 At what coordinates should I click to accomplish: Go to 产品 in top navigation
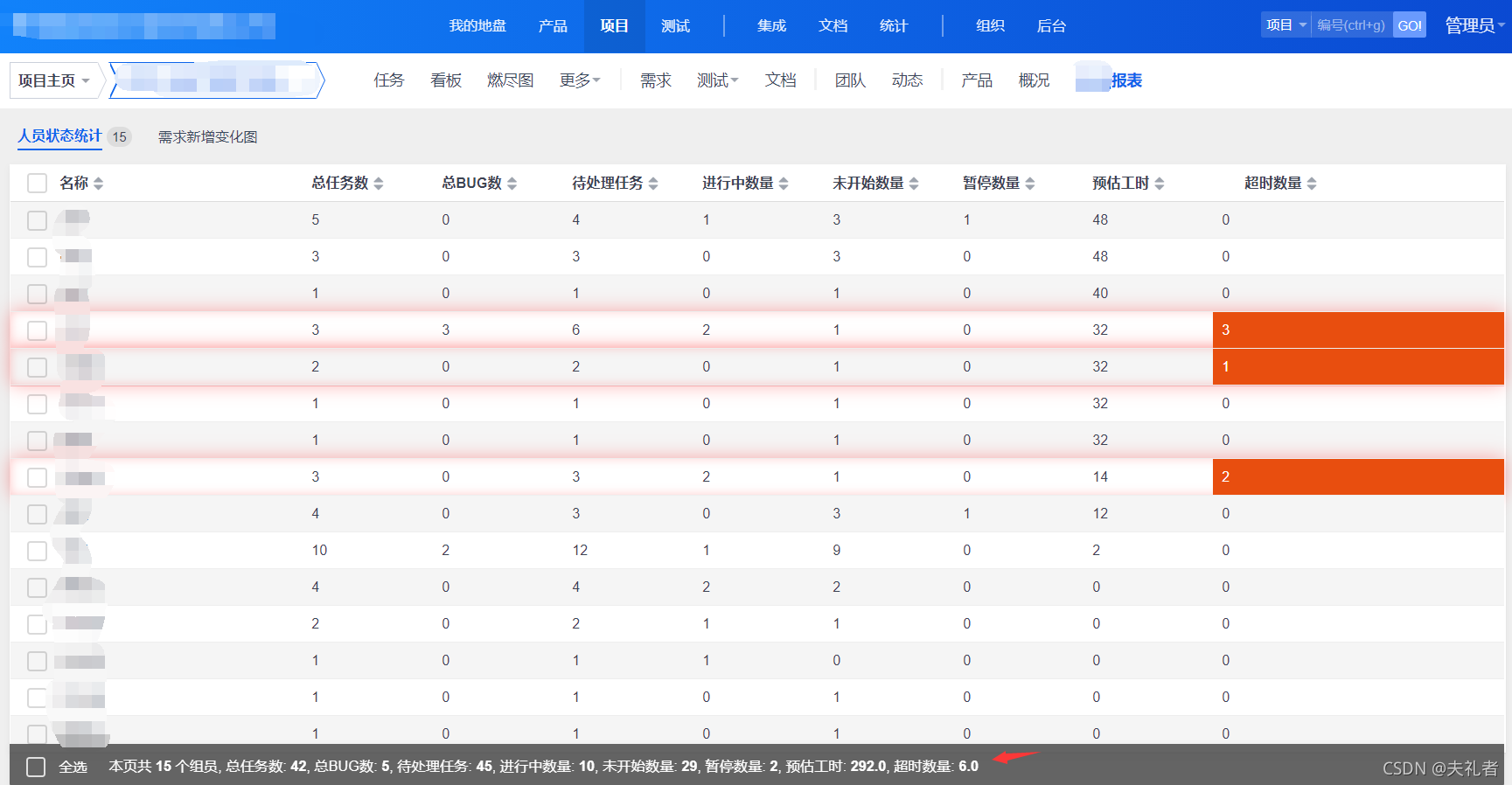coord(553,26)
